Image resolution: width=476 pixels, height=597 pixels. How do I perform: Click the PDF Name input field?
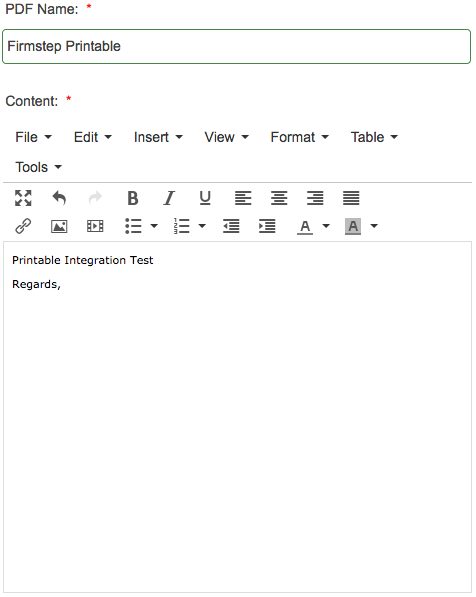(x=236, y=46)
